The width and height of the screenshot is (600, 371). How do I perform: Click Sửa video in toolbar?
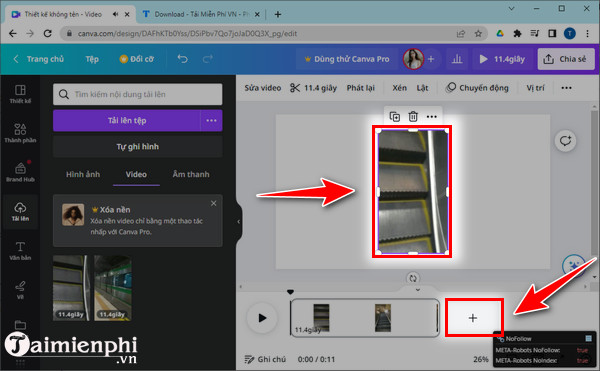[263, 88]
